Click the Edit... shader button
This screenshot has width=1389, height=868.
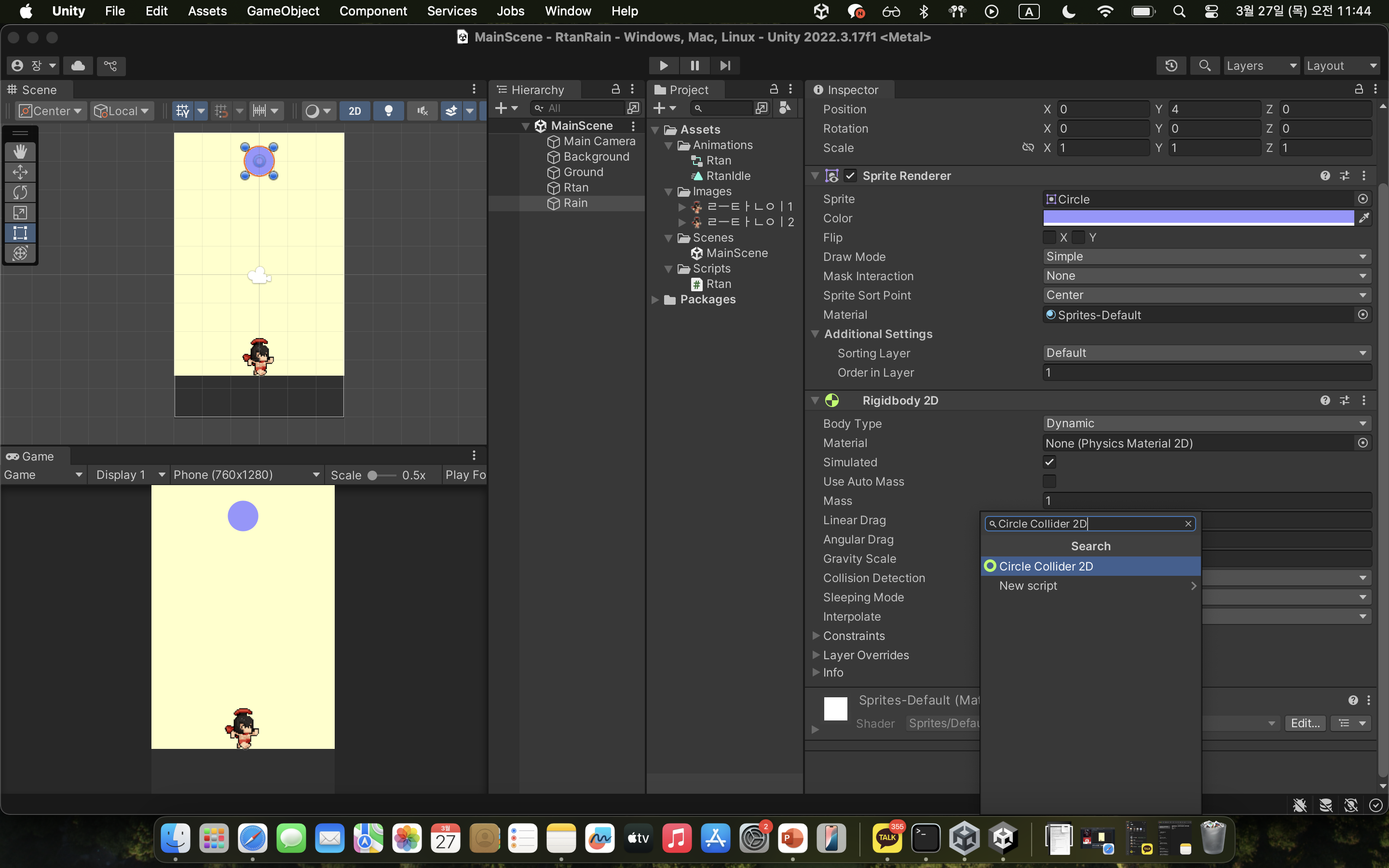pos(1305,723)
